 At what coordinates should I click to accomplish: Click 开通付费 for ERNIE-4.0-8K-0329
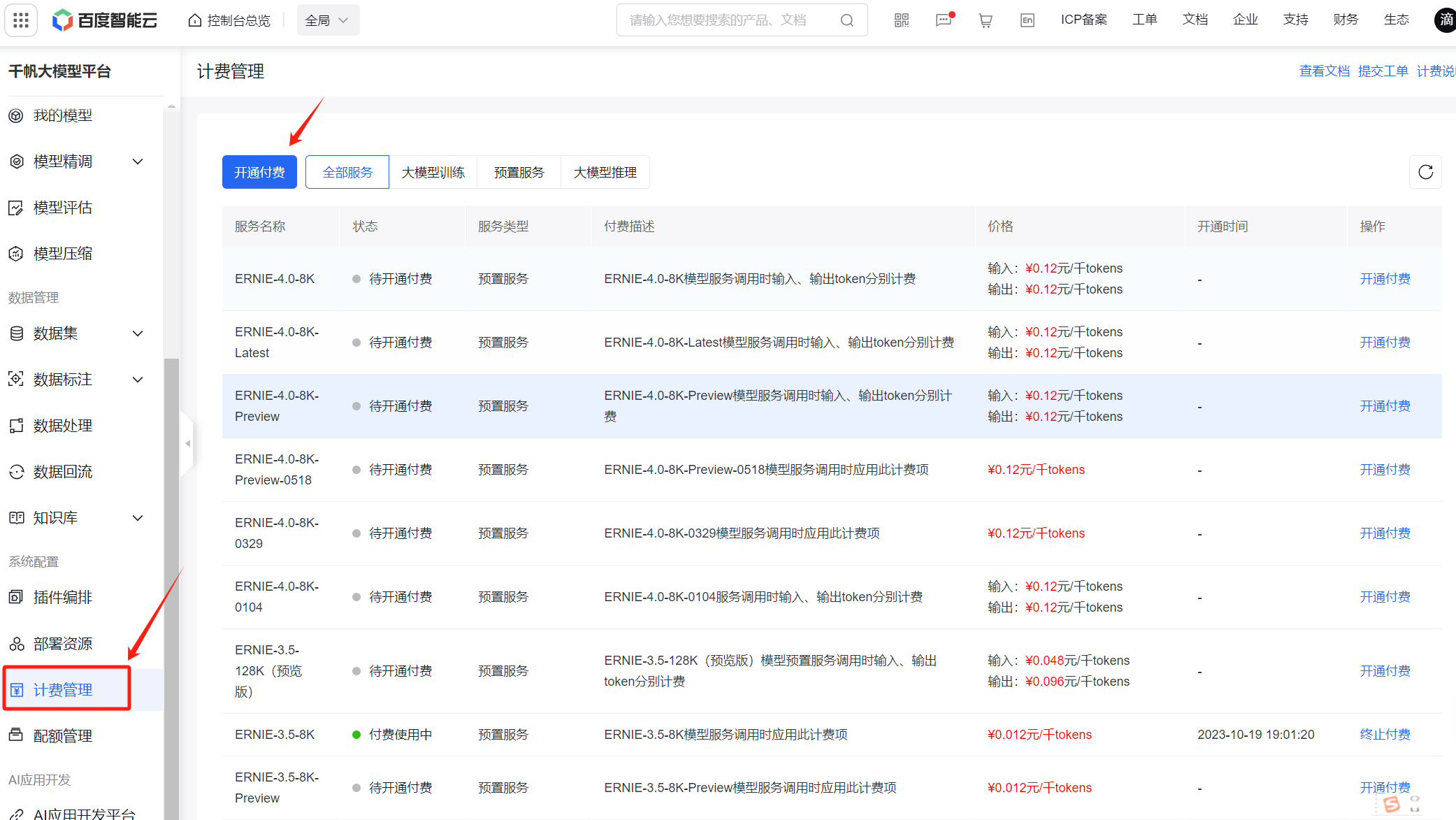click(x=1385, y=533)
